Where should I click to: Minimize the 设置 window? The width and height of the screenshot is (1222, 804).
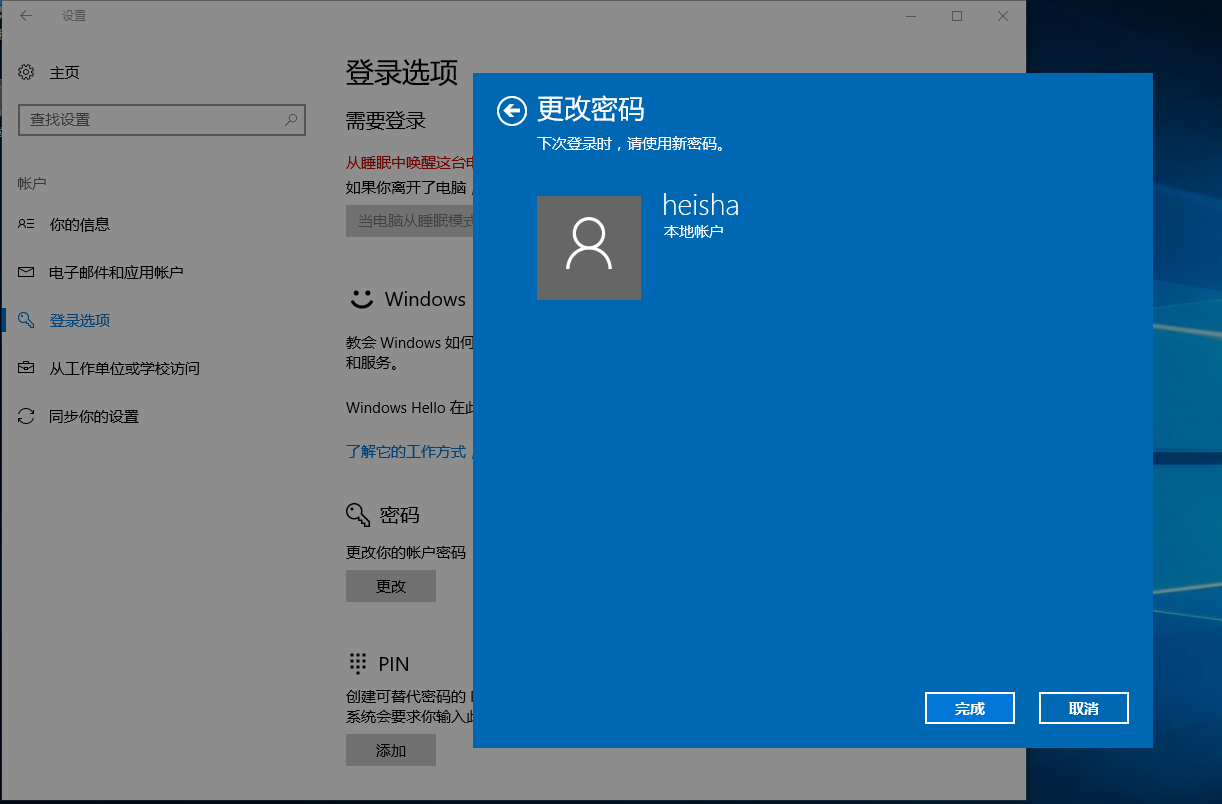click(x=911, y=16)
